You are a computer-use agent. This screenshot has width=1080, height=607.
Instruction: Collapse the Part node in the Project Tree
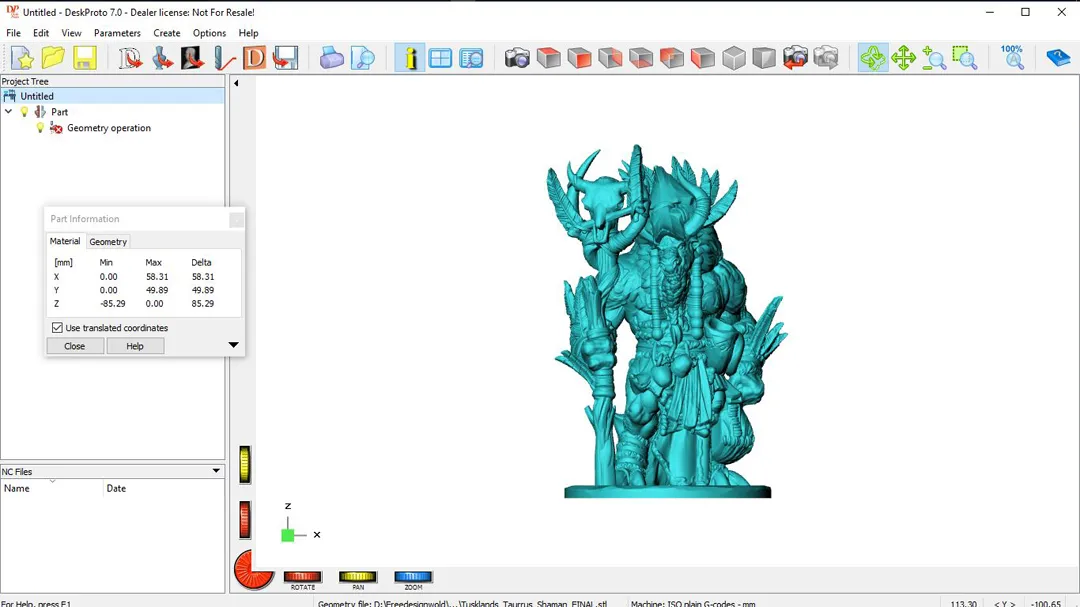(x=8, y=111)
